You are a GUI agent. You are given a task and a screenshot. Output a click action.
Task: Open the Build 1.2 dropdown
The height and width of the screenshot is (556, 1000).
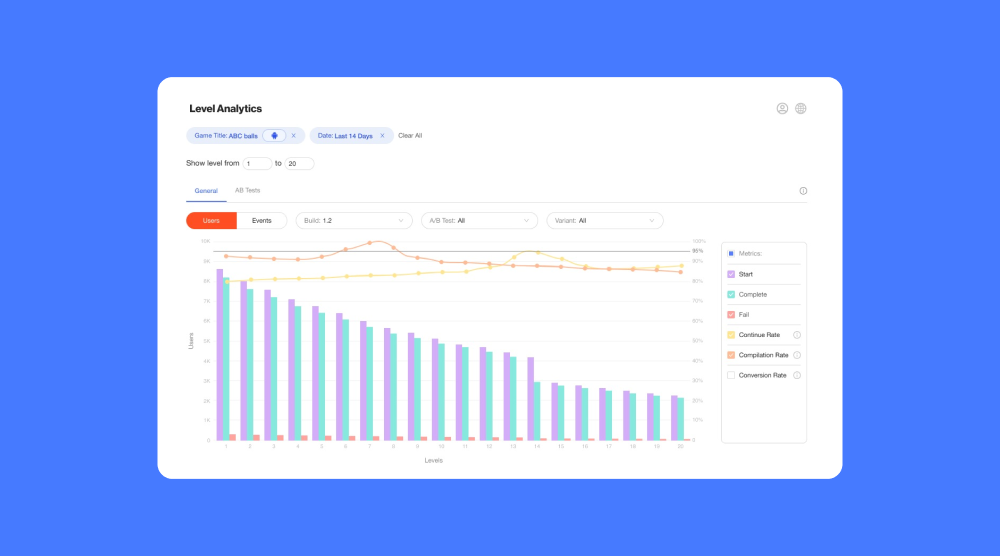pos(354,220)
